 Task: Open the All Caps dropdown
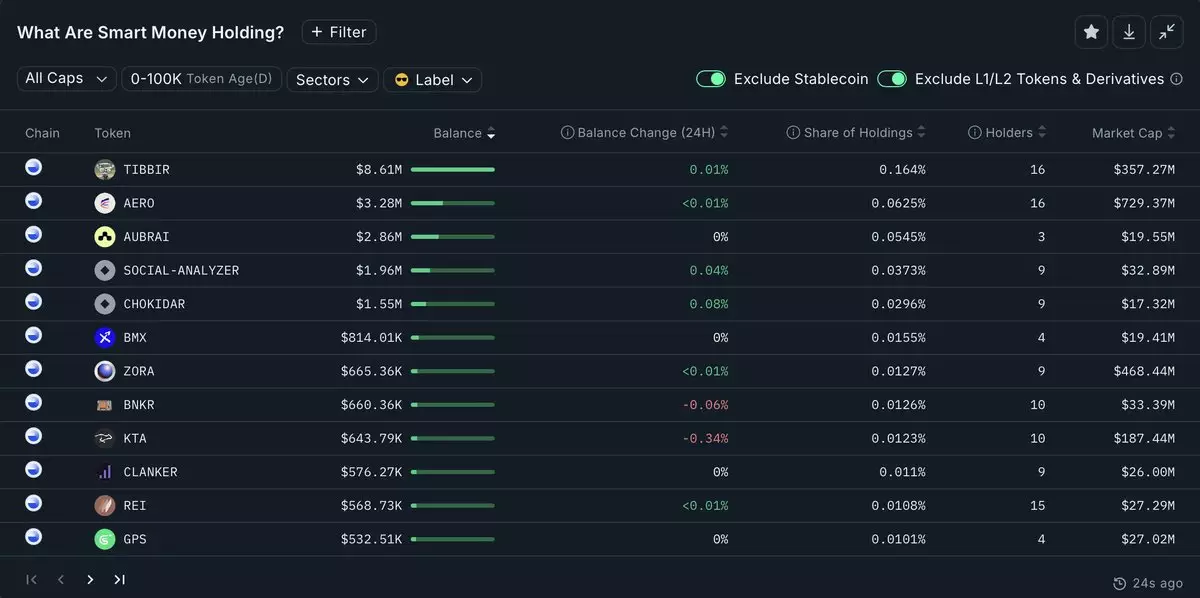click(67, 79)
